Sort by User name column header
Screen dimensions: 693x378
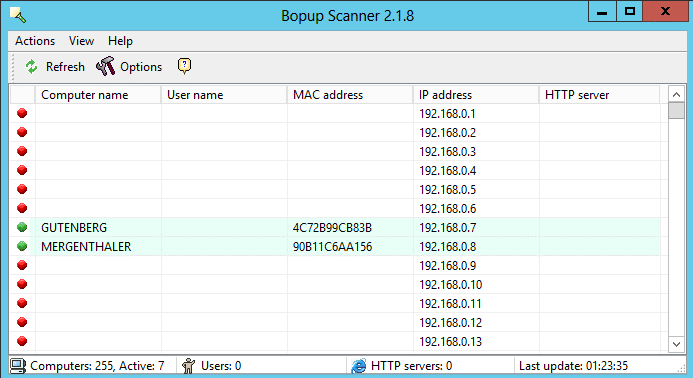224,95
